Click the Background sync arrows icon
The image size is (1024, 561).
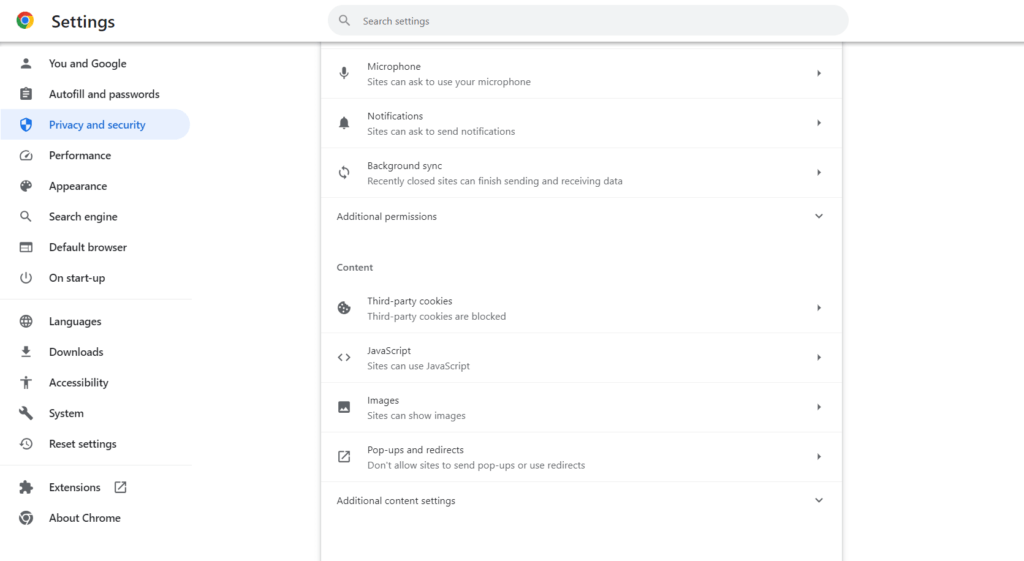point(344,172)
